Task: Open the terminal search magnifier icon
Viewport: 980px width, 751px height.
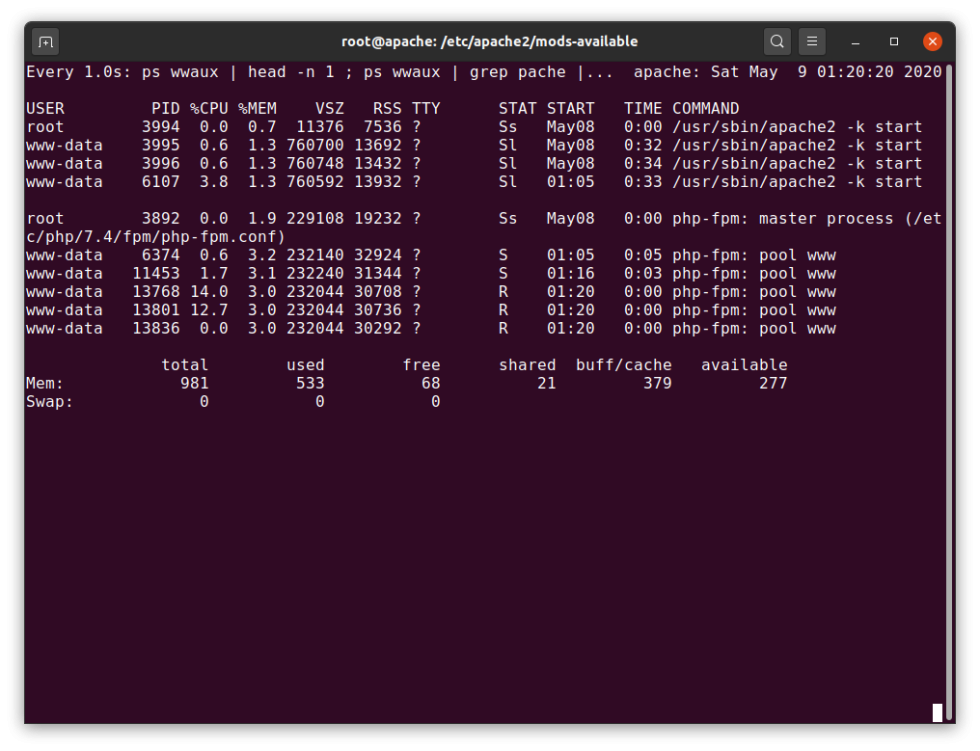Action: click(777, 41)
